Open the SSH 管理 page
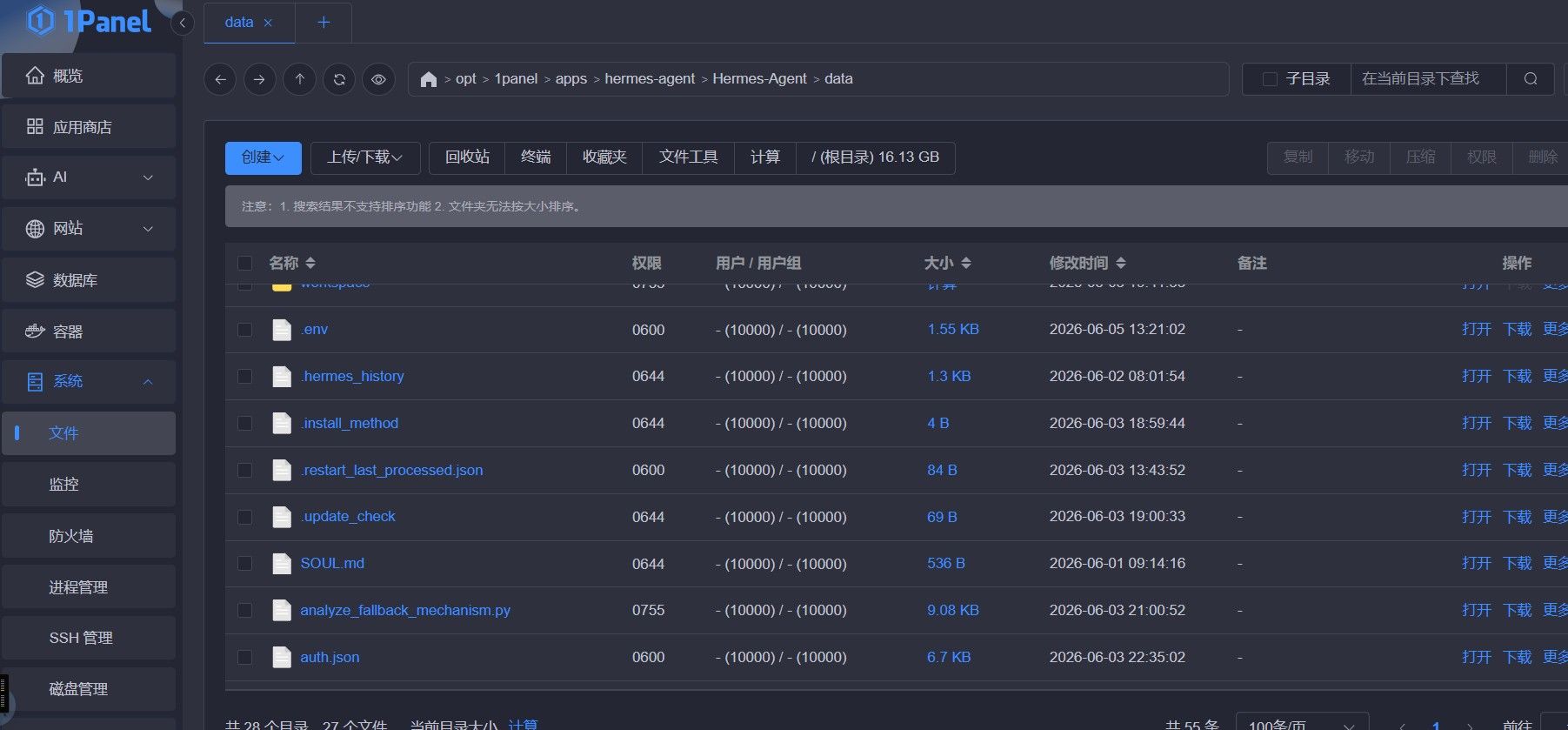The height and width of the screenshot is (730, 1568). 89,638
